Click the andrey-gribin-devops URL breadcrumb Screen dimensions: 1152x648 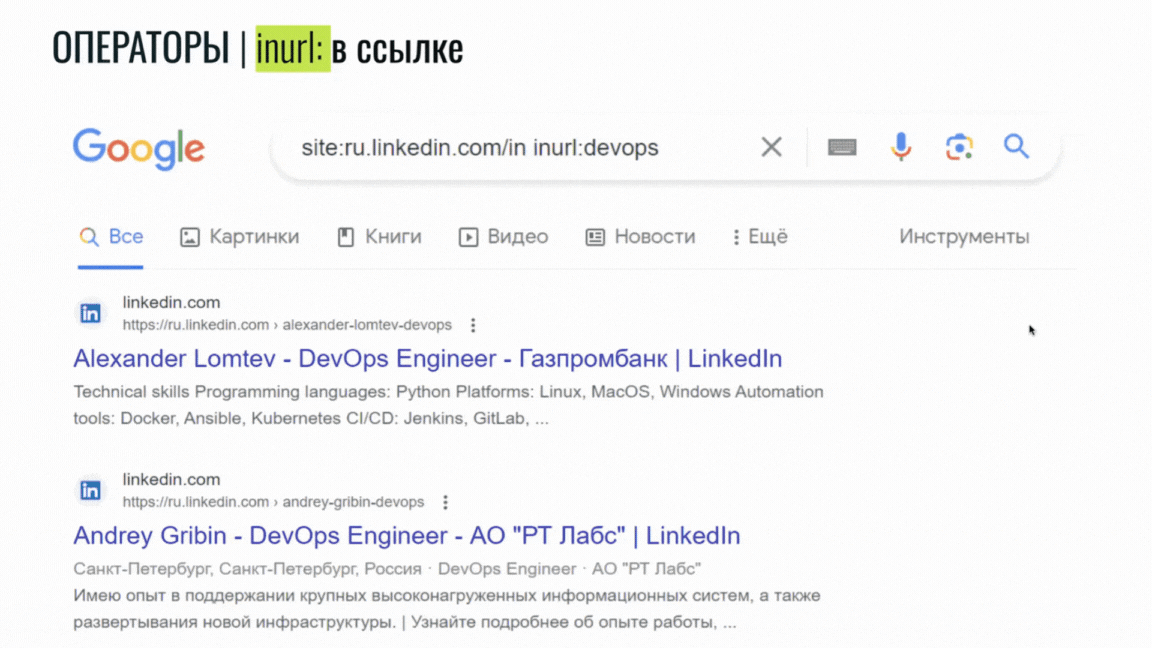(x=273, y=502)
